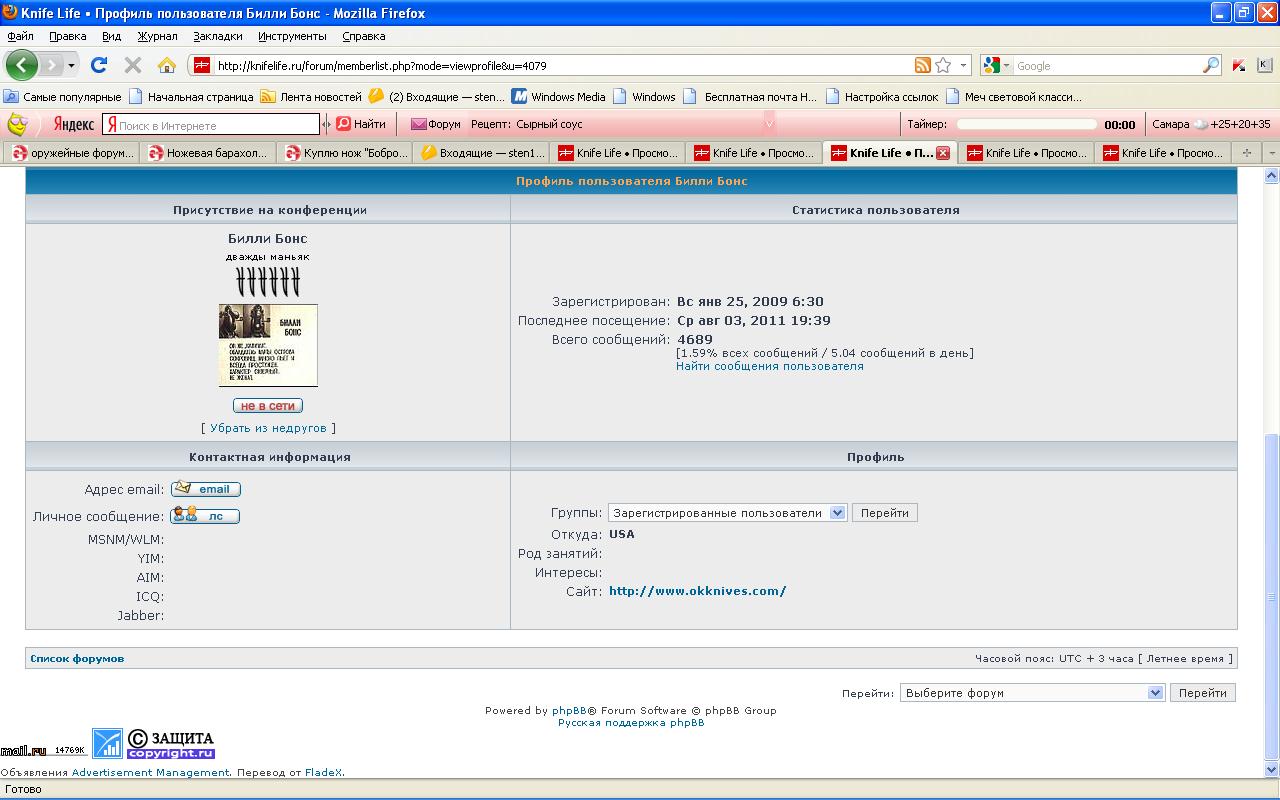Click the RSS feed icon in address bar
1280x800 pixels.
pyautogui.click(x=922, y=65)
